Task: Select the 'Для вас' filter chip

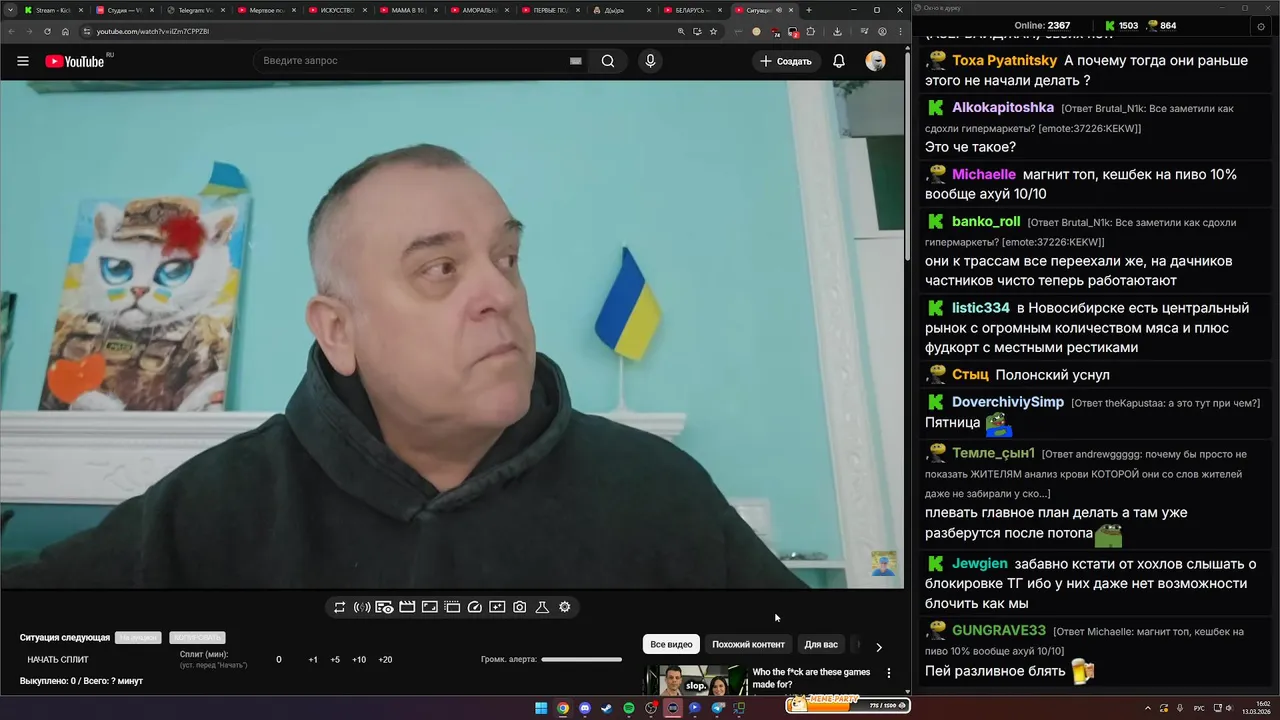Action: click(821, 644)
